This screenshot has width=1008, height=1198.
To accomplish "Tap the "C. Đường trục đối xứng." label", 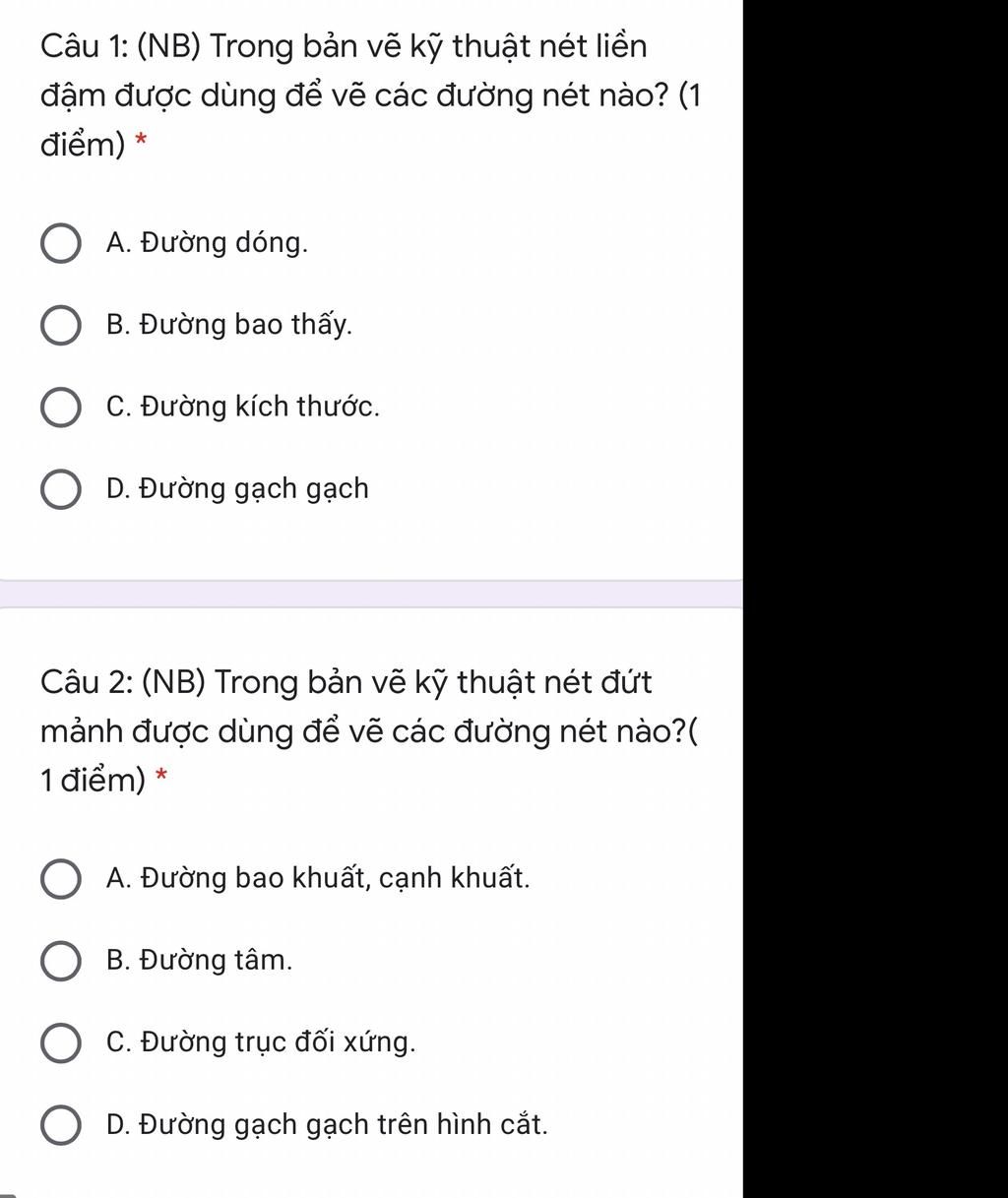I will tap(261, 1041).
